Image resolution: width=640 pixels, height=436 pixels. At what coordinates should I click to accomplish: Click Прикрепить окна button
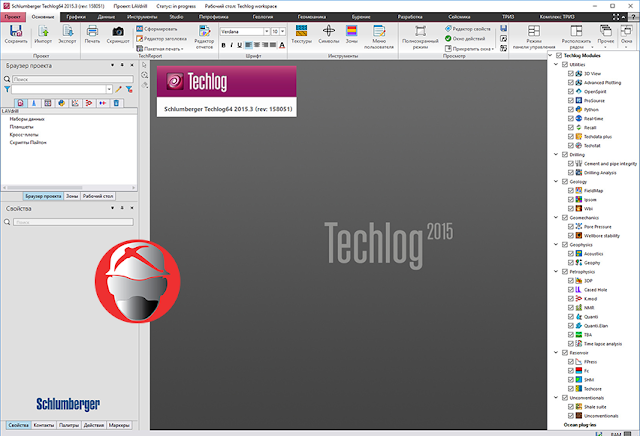(469, 49)
